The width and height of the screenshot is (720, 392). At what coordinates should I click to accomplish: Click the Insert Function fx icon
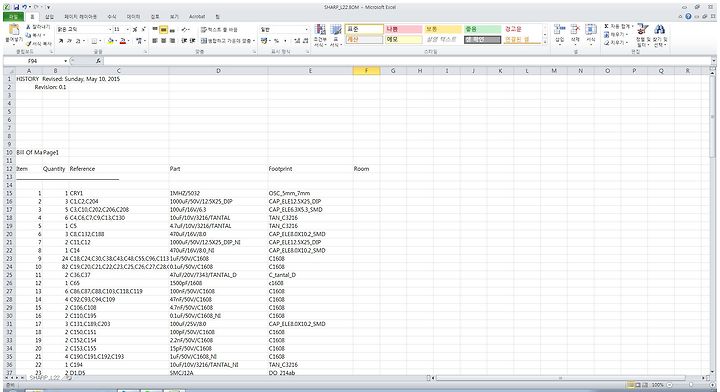98,61
